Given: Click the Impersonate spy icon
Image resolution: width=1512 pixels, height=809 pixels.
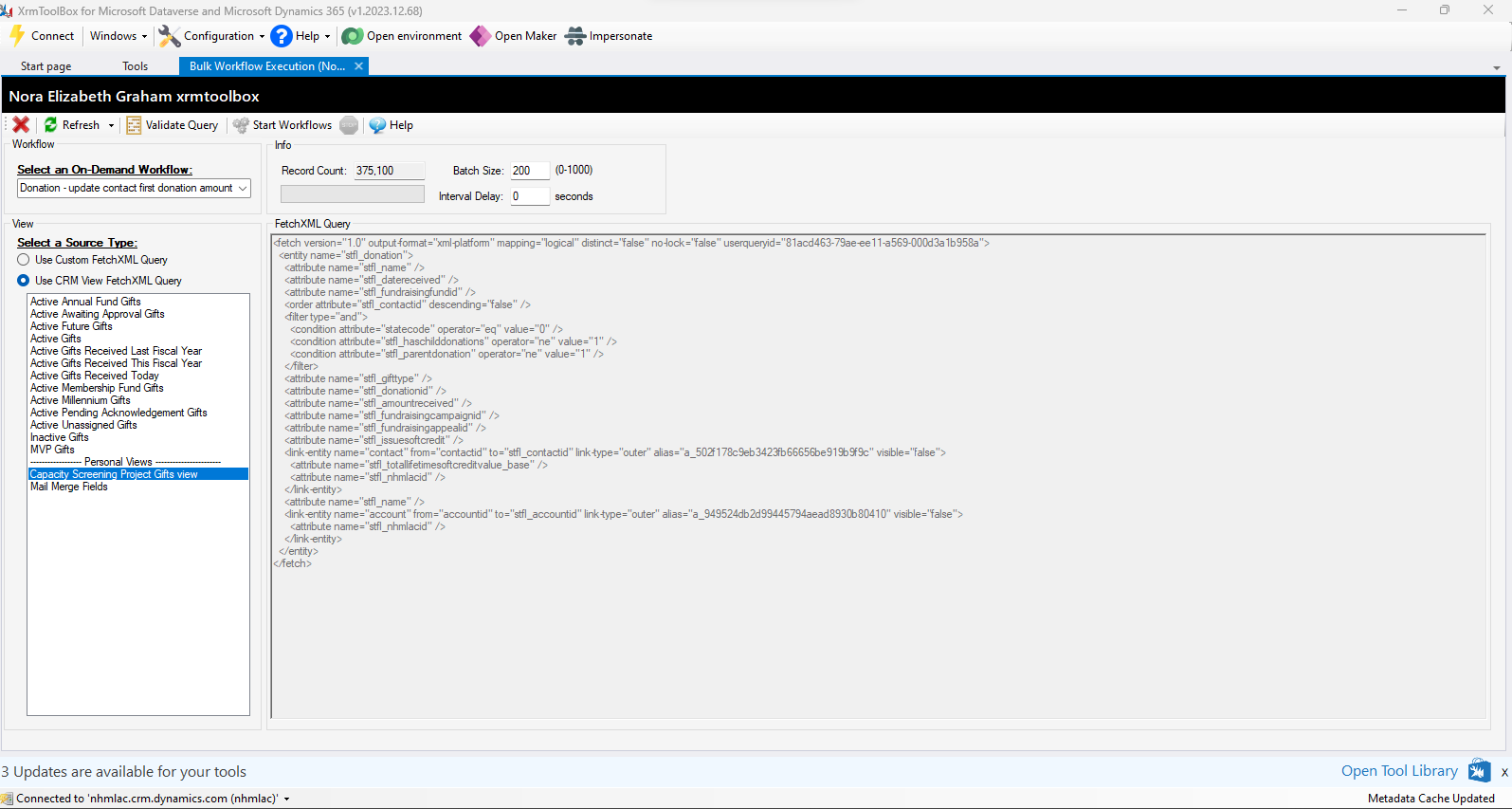Looking at the screenshot, I should tap(575, 36).
